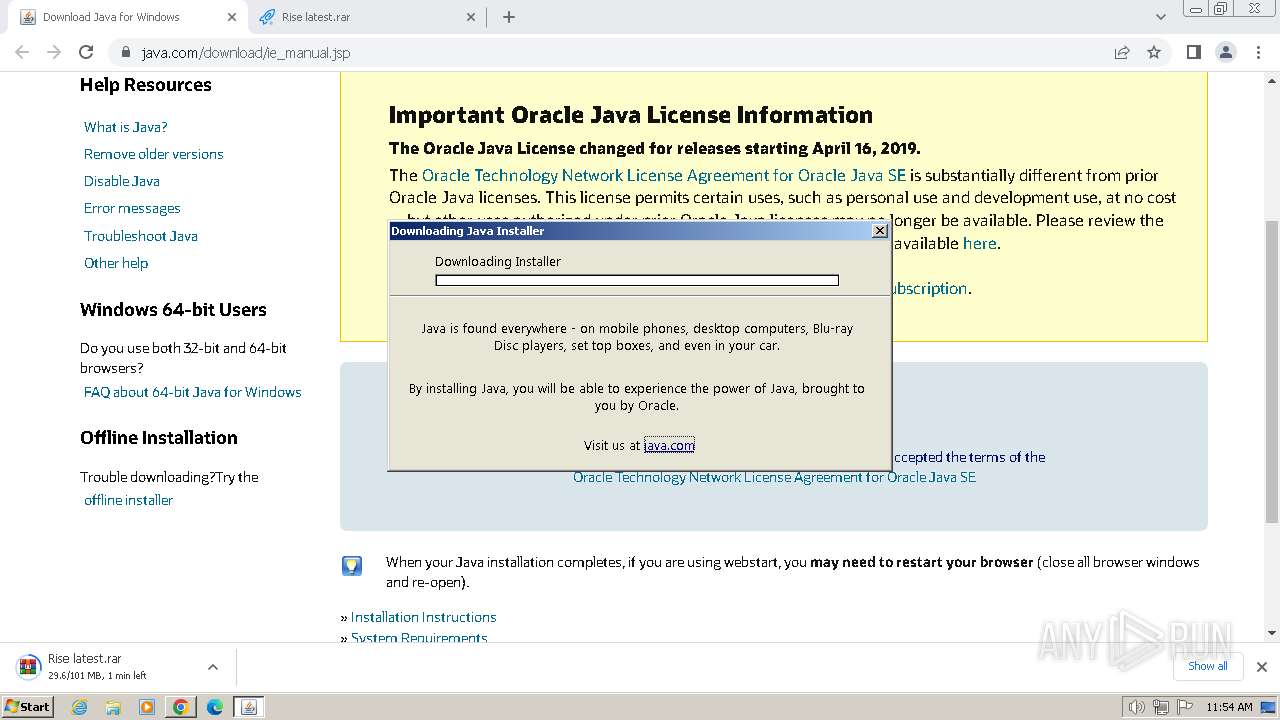
Task: Open Oracle Technology Network License Agreement link in notice
Action: 664,175
